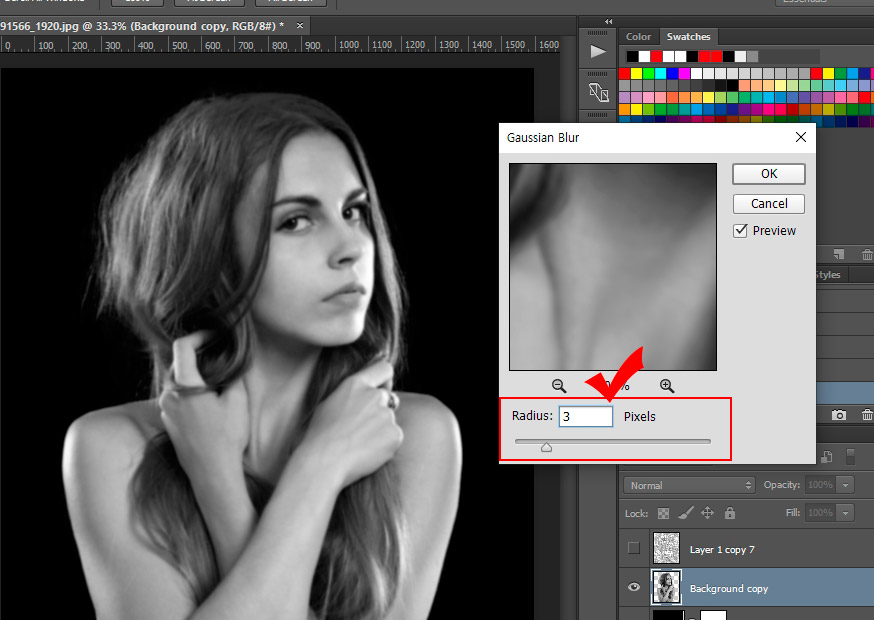Screen dimensions: 874x620
Task: Click into the Radius value field
Action: point(585,416)
